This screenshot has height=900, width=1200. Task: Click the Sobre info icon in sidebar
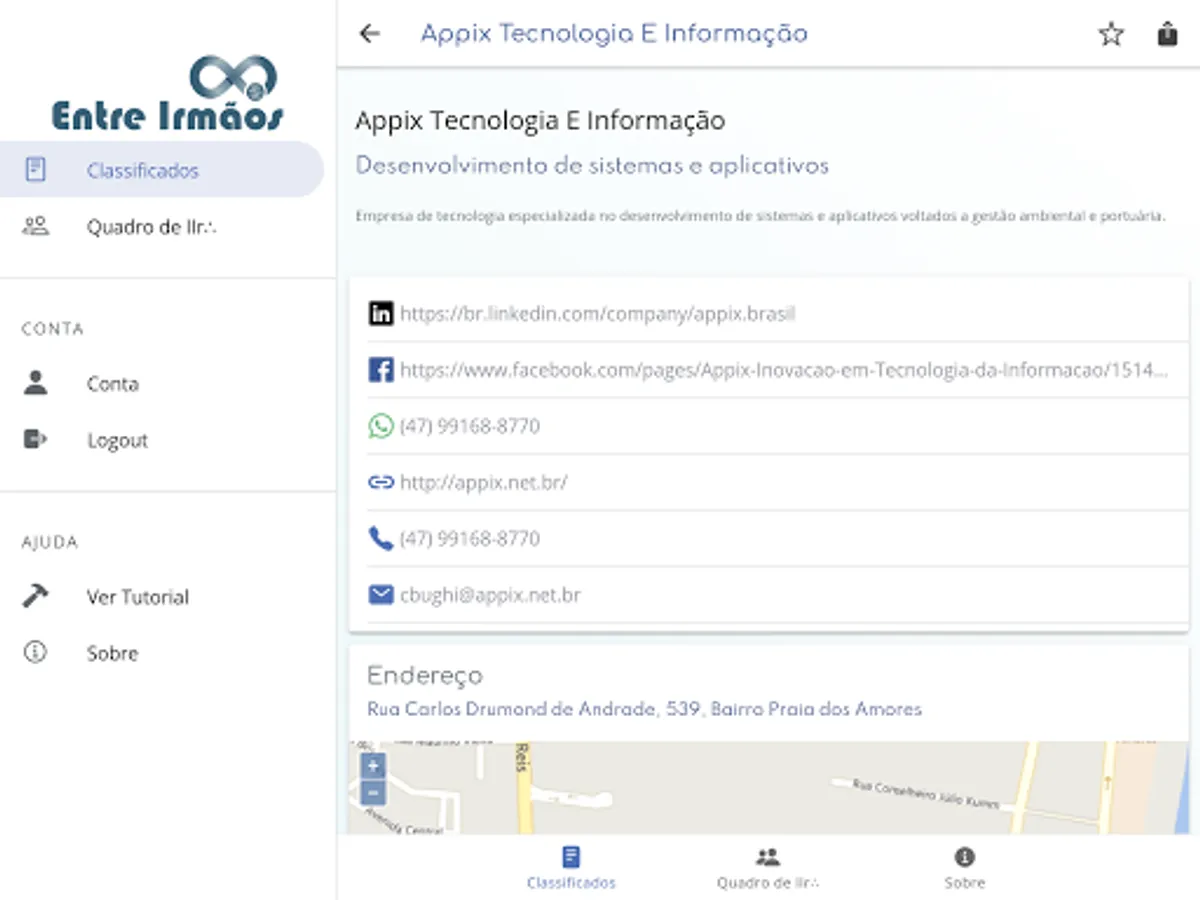35,653
